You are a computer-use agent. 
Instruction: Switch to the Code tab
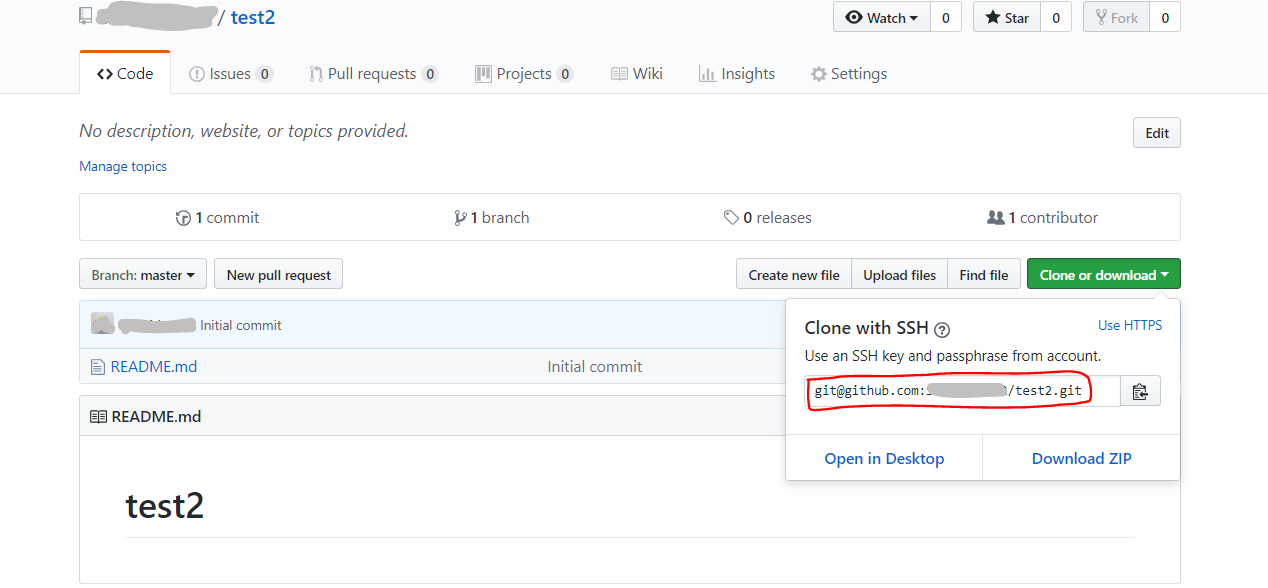125,73
